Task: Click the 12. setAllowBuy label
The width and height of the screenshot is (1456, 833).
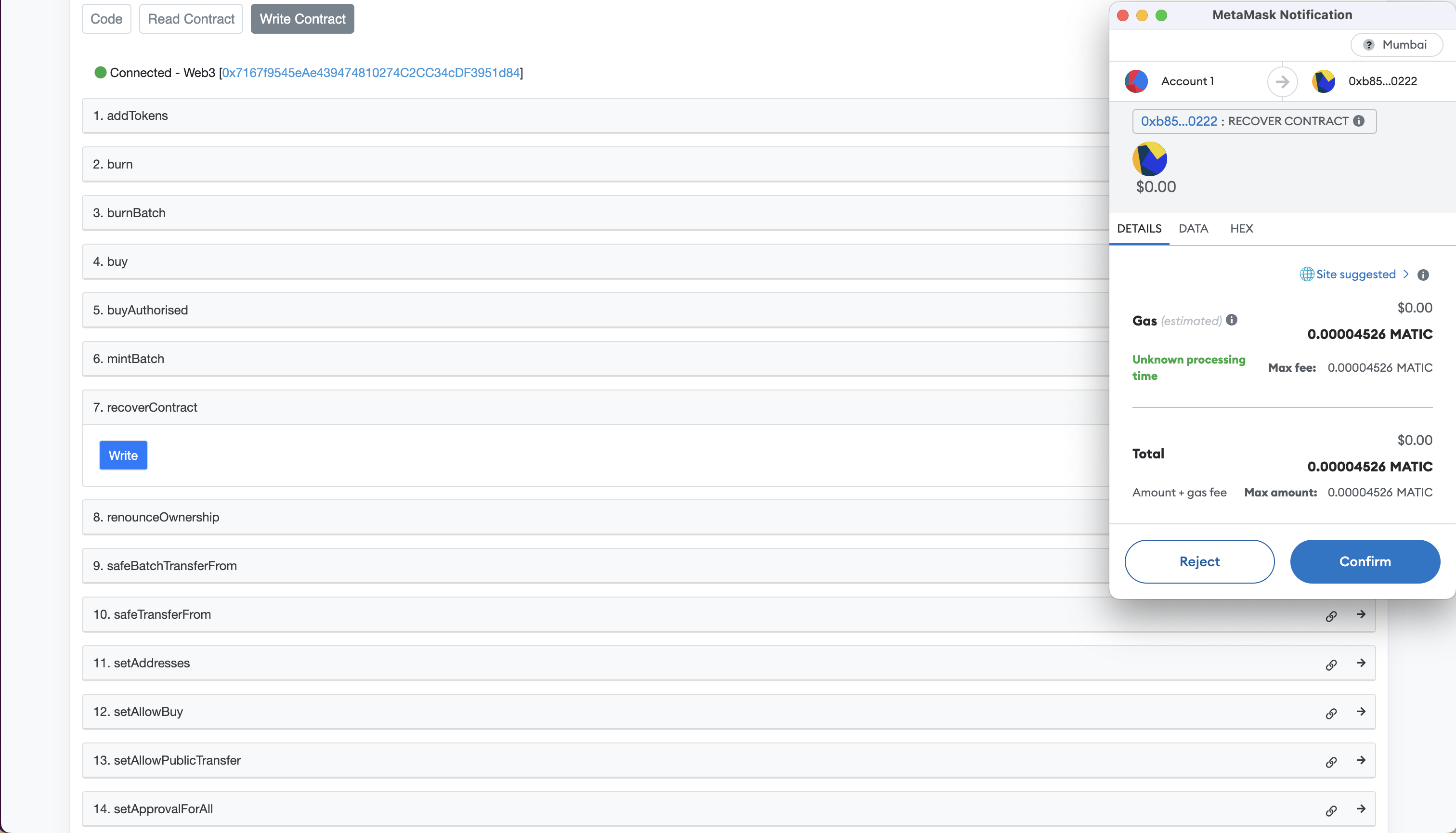Action: (138, 712)
